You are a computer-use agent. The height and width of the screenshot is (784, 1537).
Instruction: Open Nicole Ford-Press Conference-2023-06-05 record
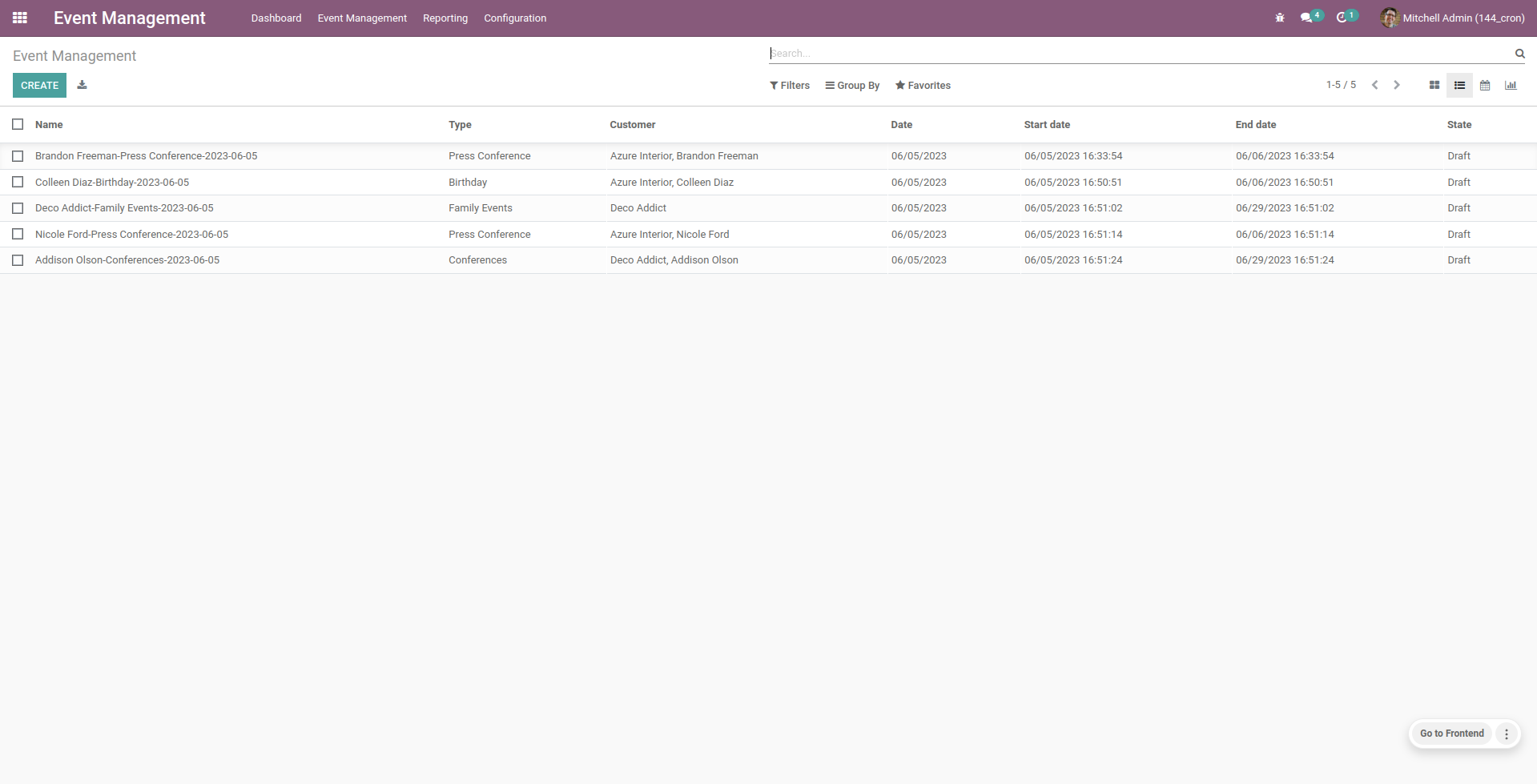click(131, 235)
